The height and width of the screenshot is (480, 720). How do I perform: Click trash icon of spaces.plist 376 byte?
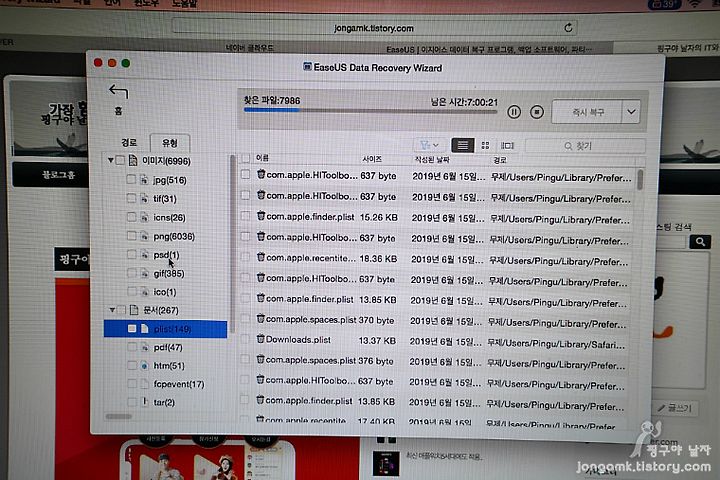pos(260,359)
